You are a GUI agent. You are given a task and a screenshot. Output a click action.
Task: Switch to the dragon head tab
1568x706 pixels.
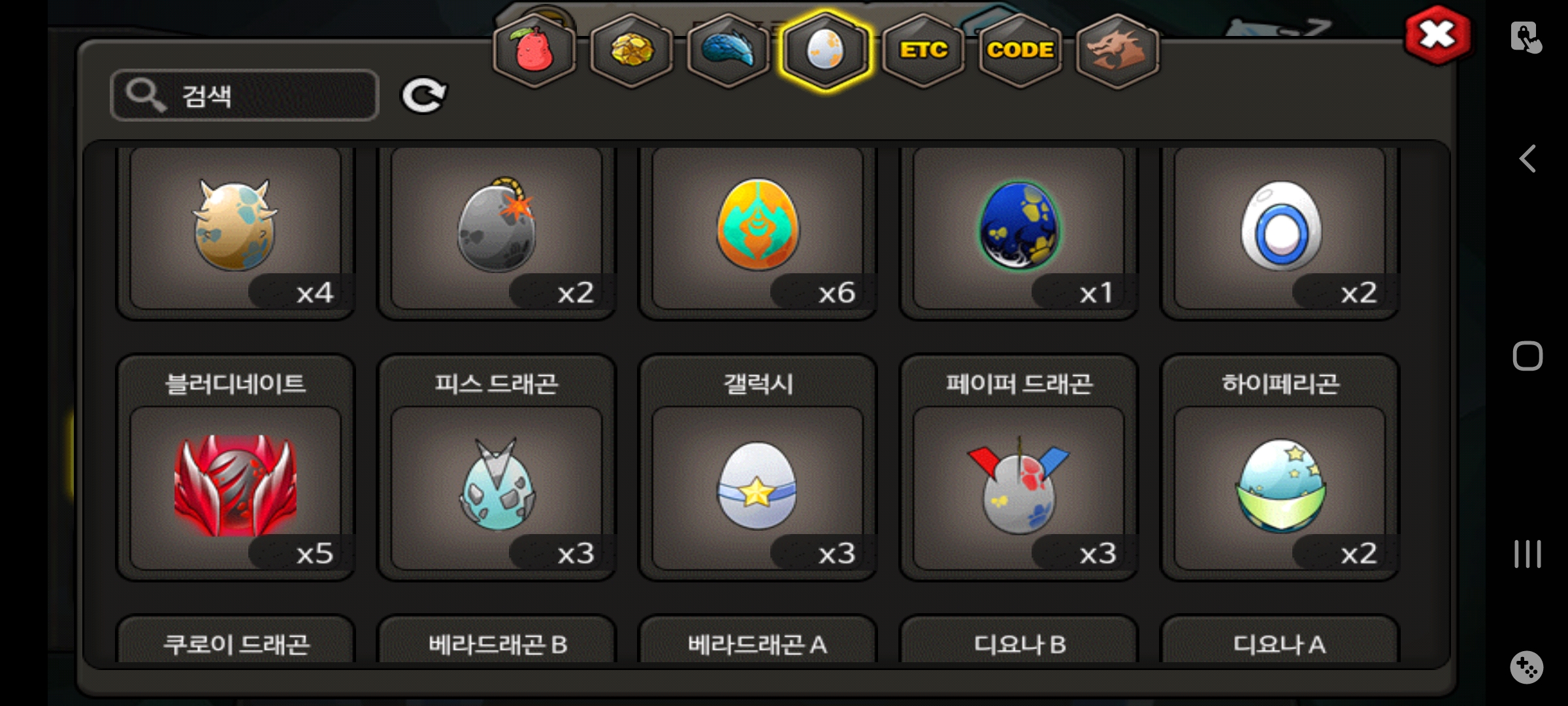1117,50
